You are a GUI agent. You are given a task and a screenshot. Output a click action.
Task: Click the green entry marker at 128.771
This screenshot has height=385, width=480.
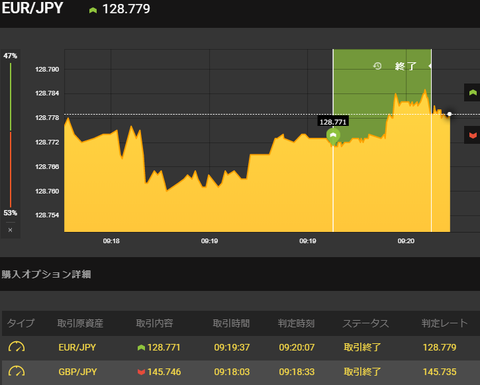tap(333, 136)
